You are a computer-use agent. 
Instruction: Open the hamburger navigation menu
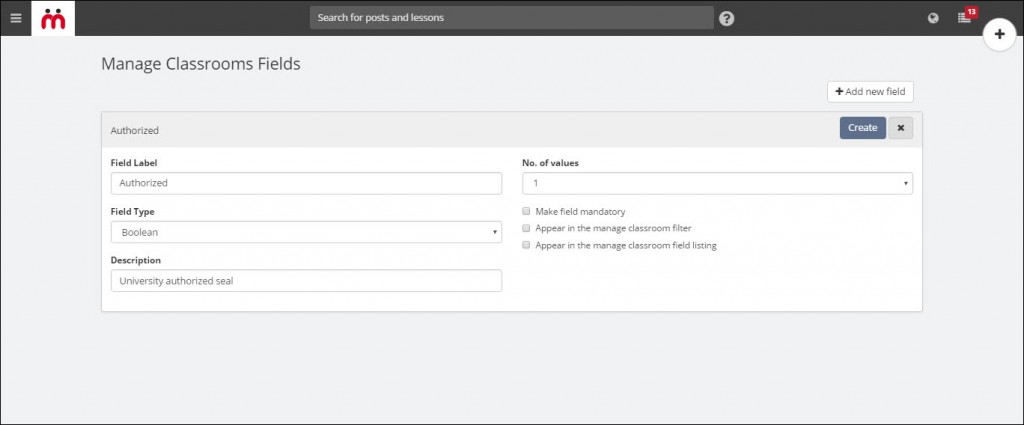click(16, 18)
